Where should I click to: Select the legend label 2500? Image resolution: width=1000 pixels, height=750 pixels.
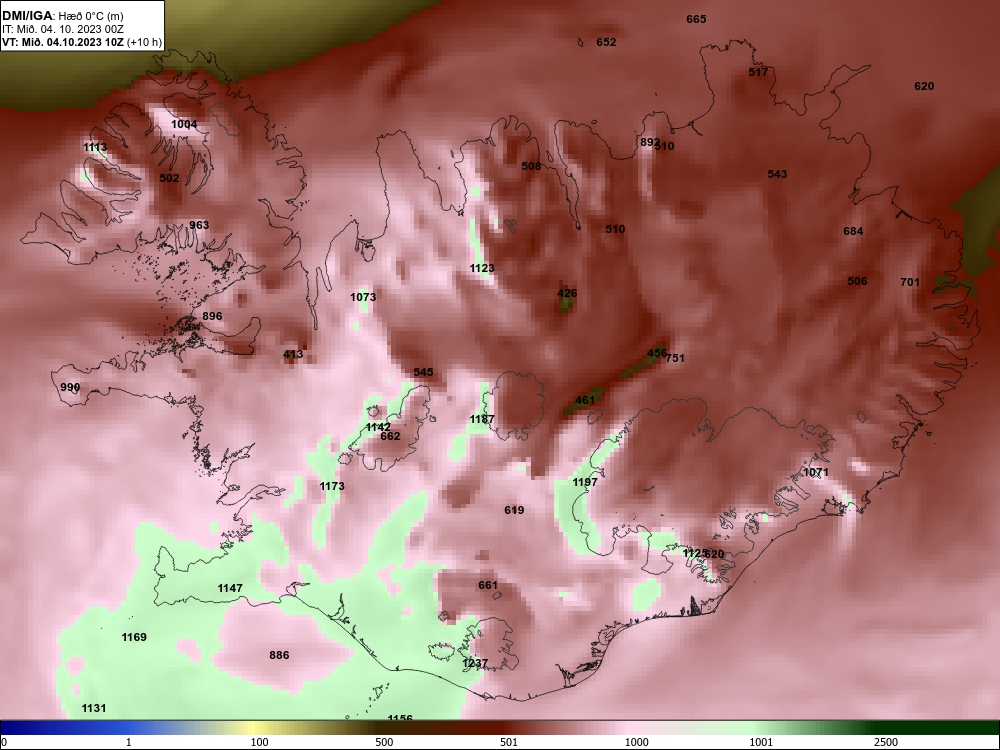tap(886, 742)
